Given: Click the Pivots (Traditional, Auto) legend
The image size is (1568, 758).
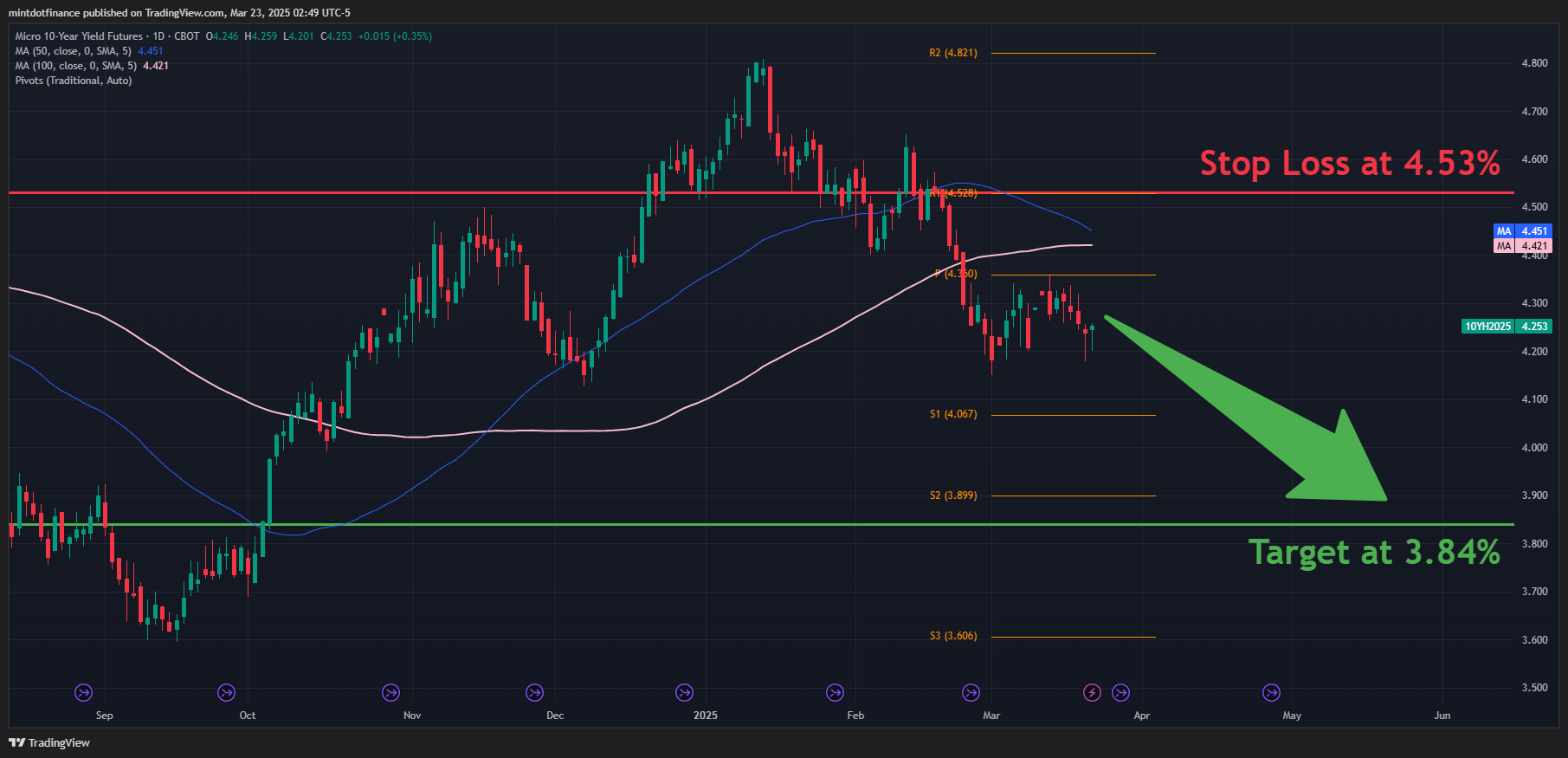Looking at the screenshot, I should [74, 81].
